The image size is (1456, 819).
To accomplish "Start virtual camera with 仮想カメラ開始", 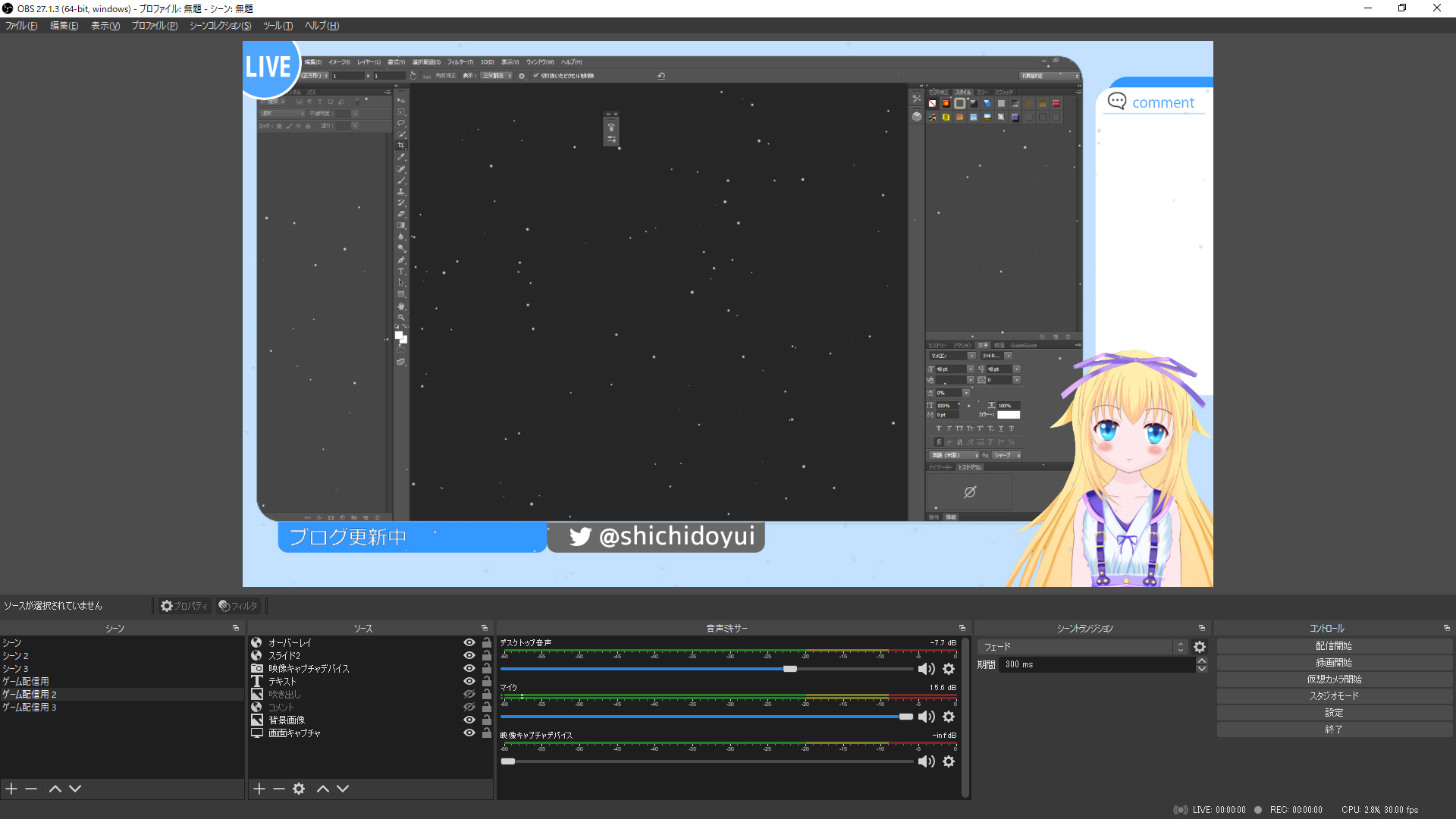I will pos(1335,679).
